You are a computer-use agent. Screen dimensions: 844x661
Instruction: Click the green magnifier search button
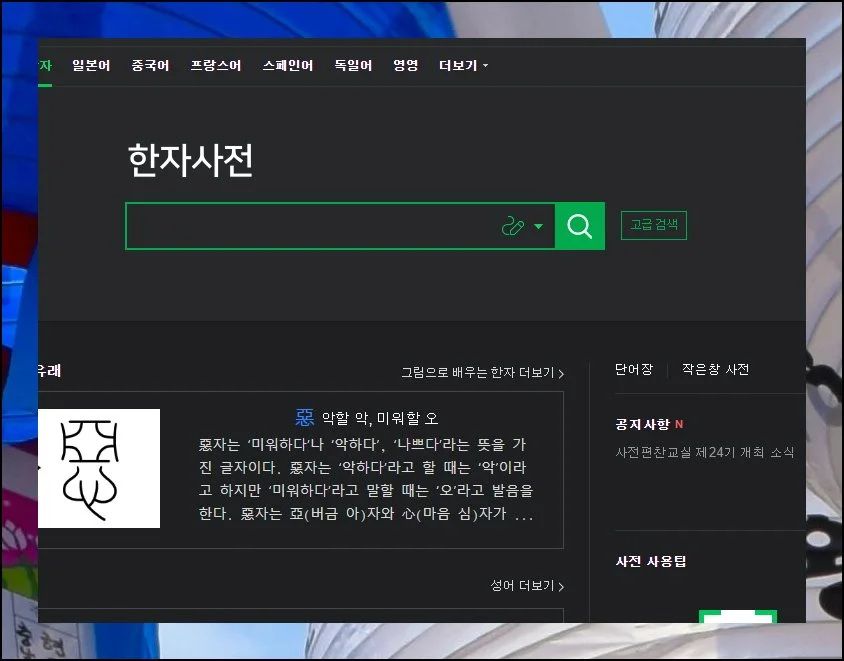click(x=580, y=226)
